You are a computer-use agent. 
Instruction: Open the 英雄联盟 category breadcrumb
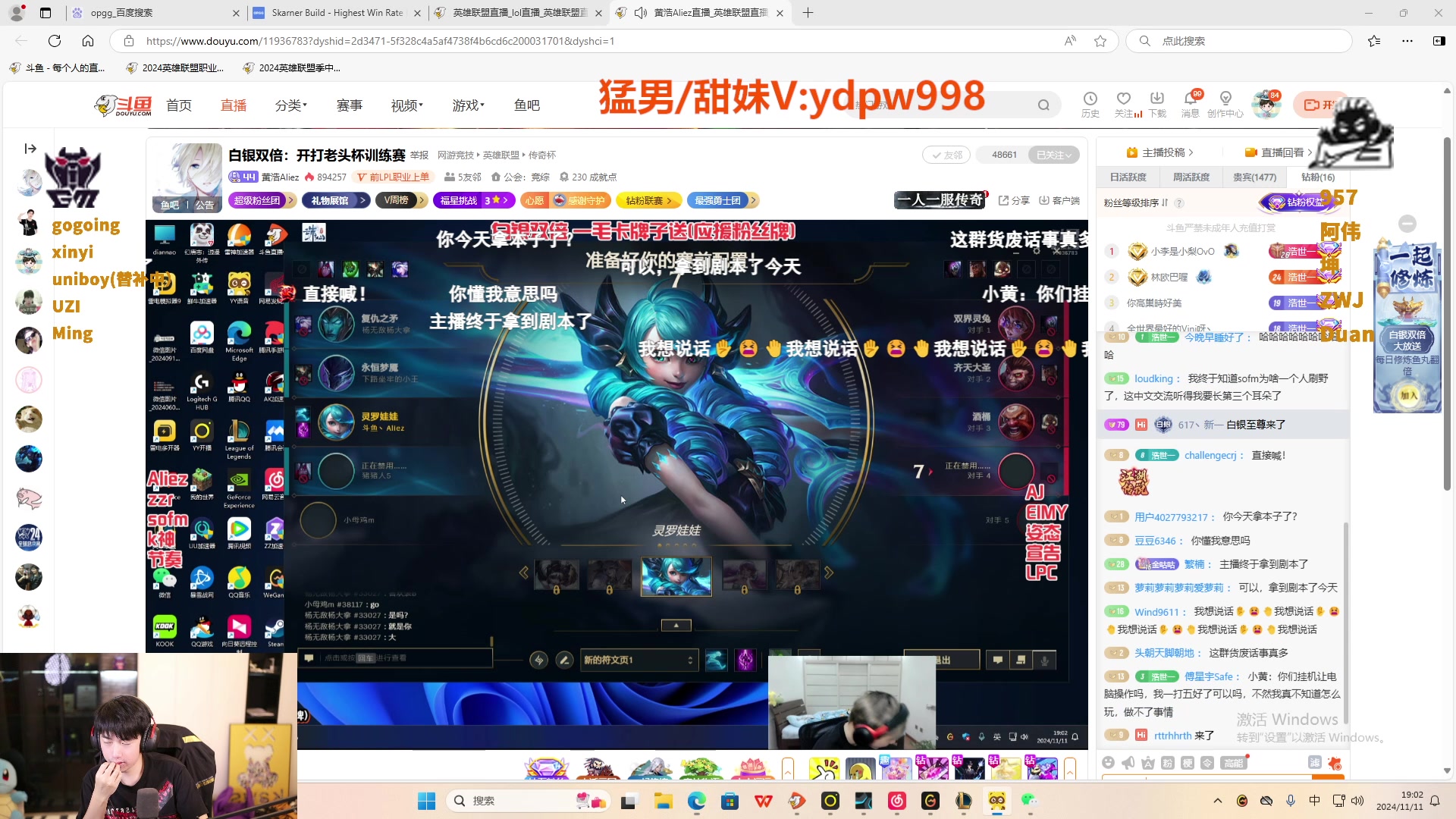point(501,155)
